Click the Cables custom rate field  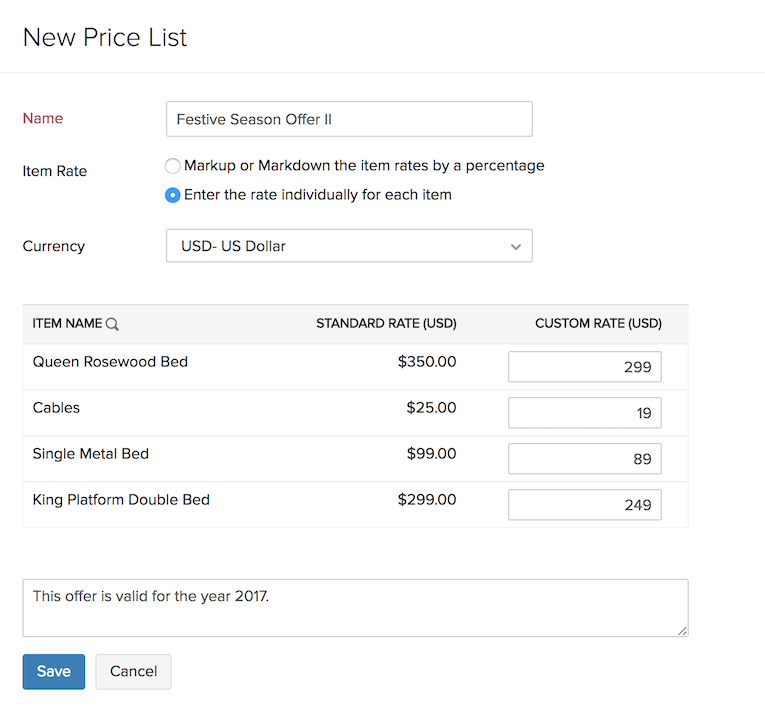tap(584, 413)
